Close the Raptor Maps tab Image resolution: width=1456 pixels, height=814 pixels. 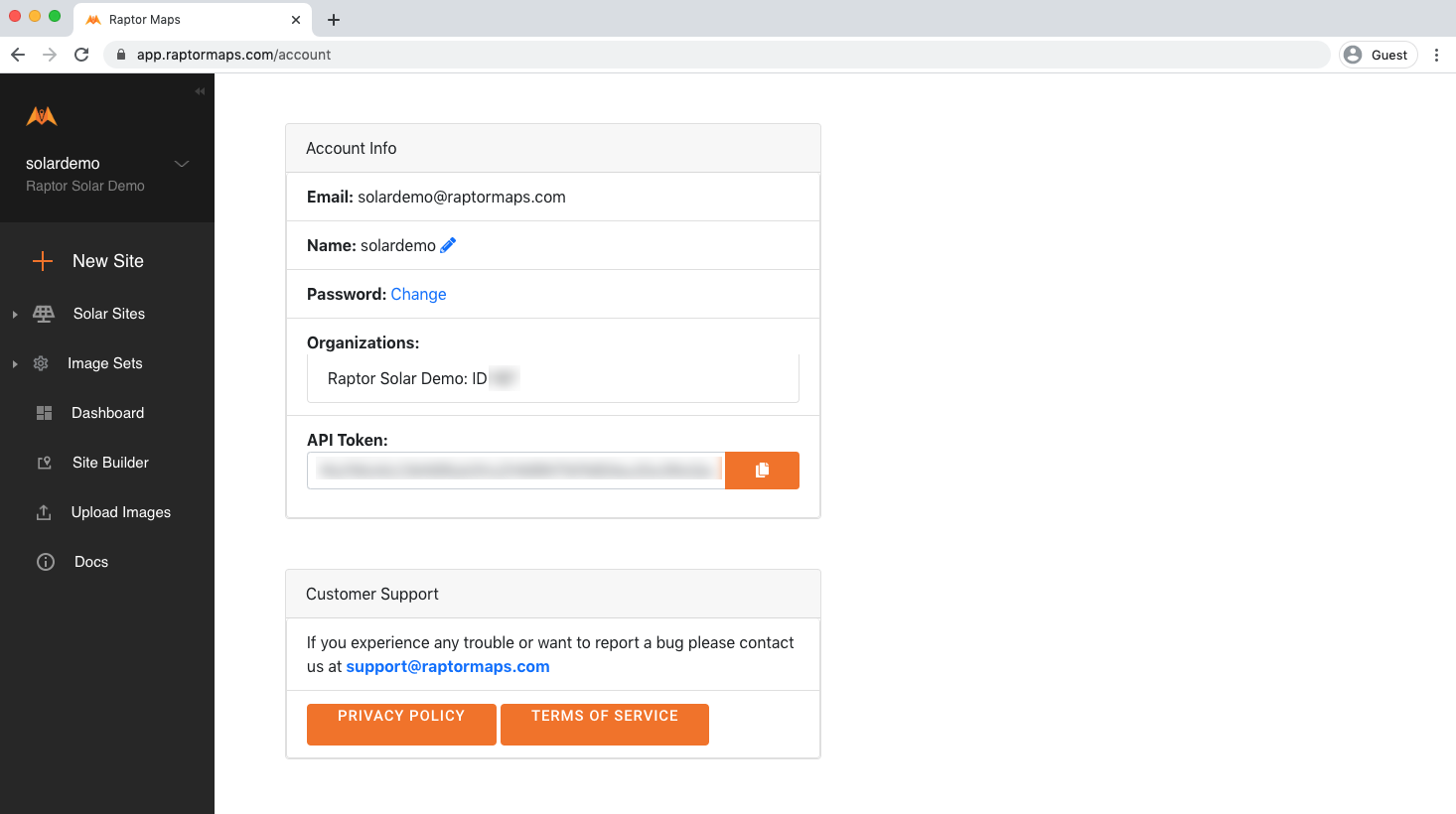296,20
